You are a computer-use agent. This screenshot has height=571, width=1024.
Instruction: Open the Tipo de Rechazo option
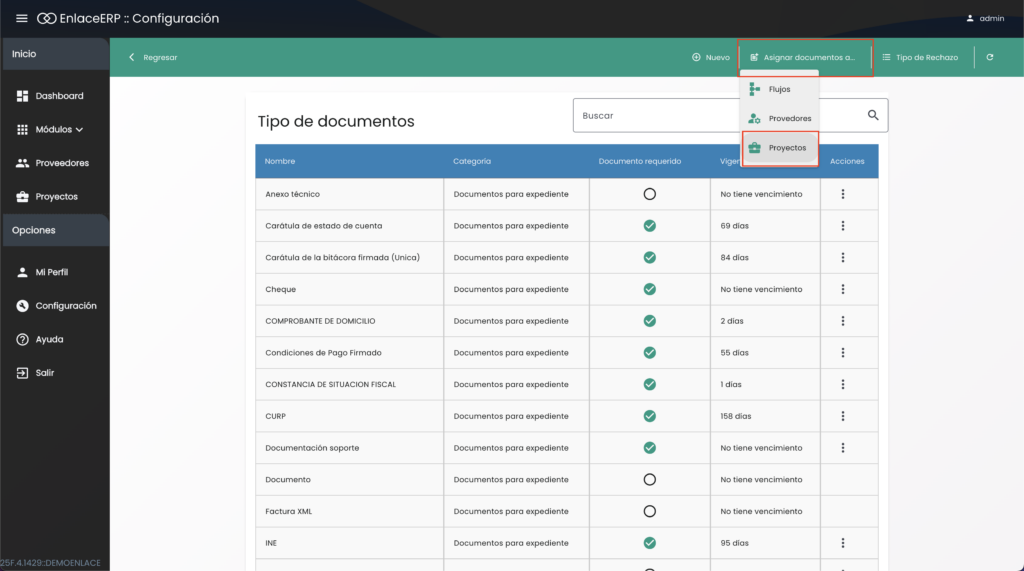point(920,58)
